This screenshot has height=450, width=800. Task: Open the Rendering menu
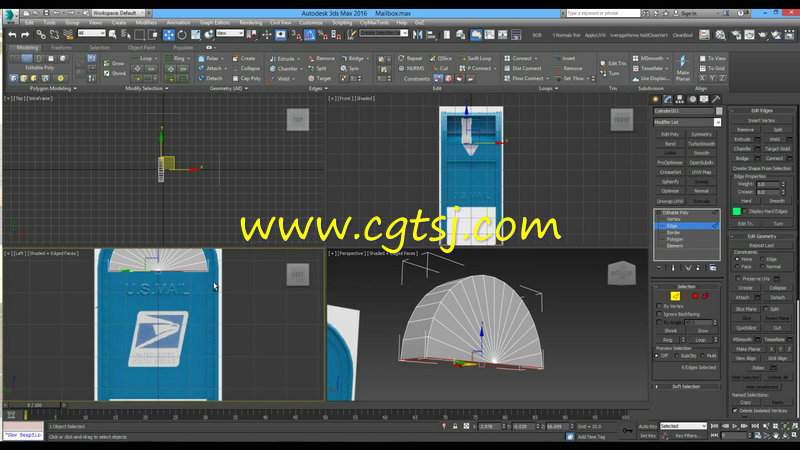coord(251,23)
